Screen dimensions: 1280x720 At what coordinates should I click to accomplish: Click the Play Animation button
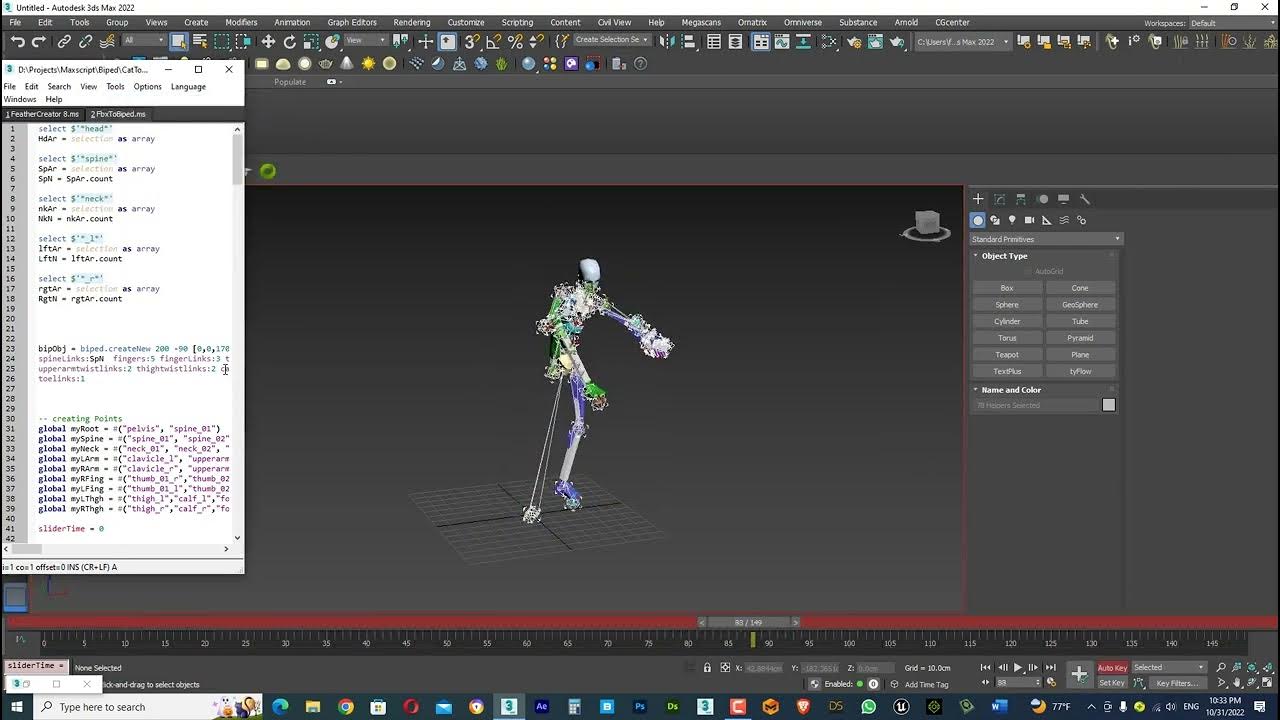1018,667
